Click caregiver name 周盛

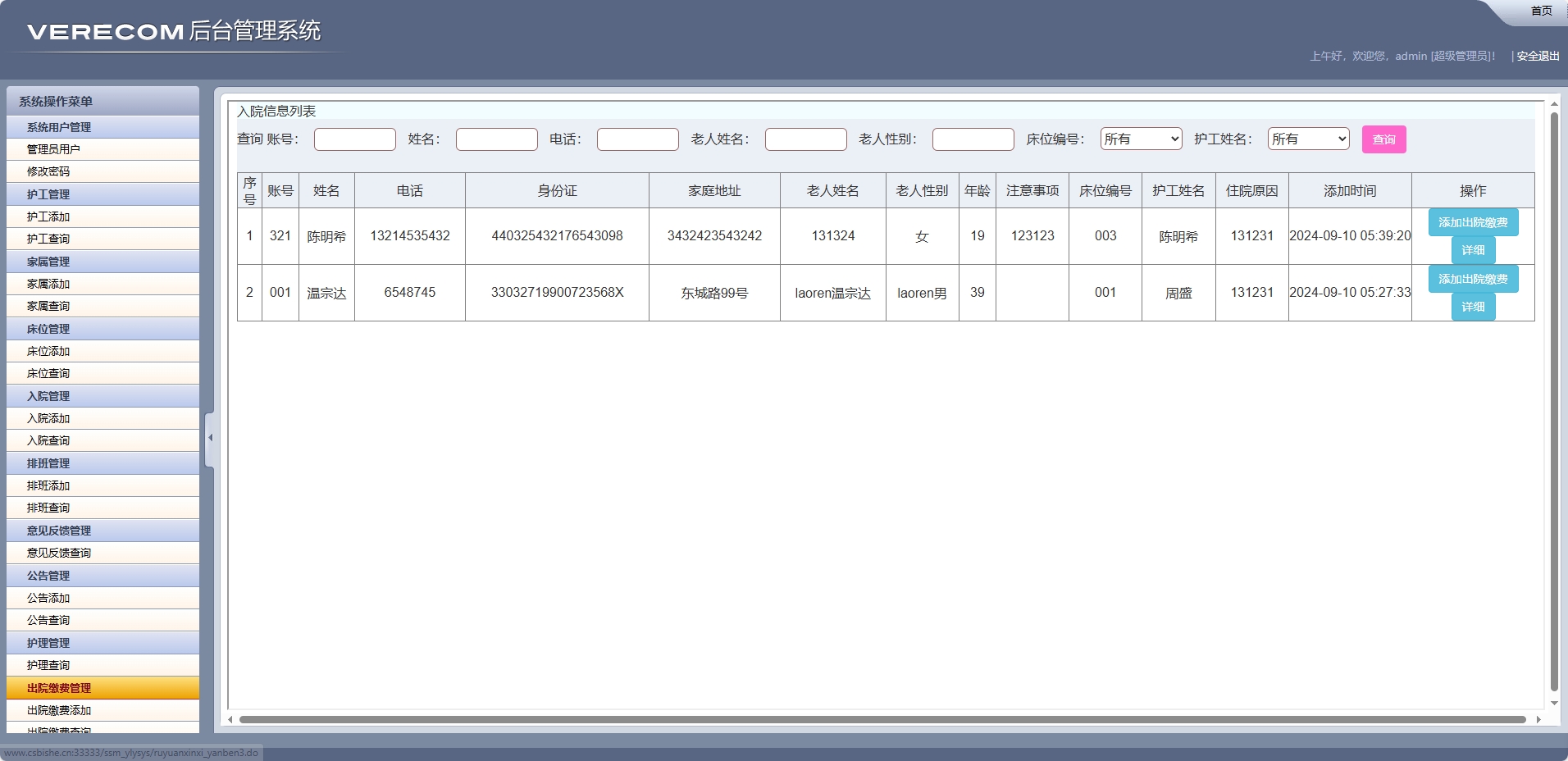[1178, 293]
